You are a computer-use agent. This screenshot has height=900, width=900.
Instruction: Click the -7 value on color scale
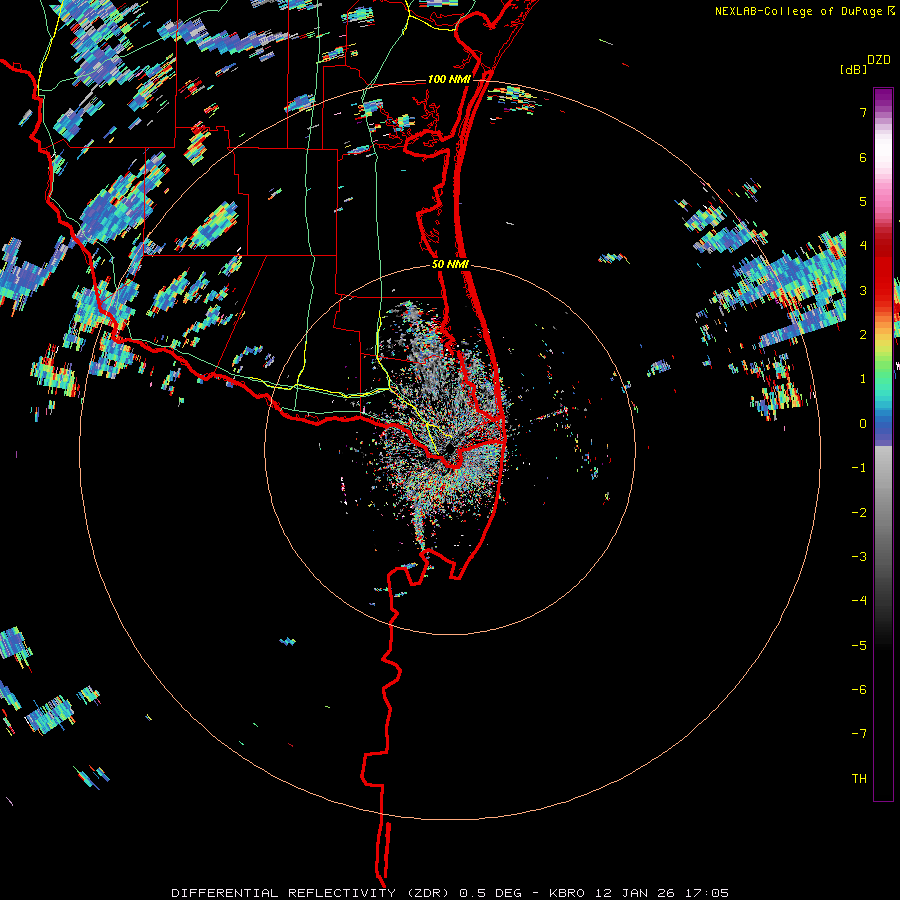859,734
